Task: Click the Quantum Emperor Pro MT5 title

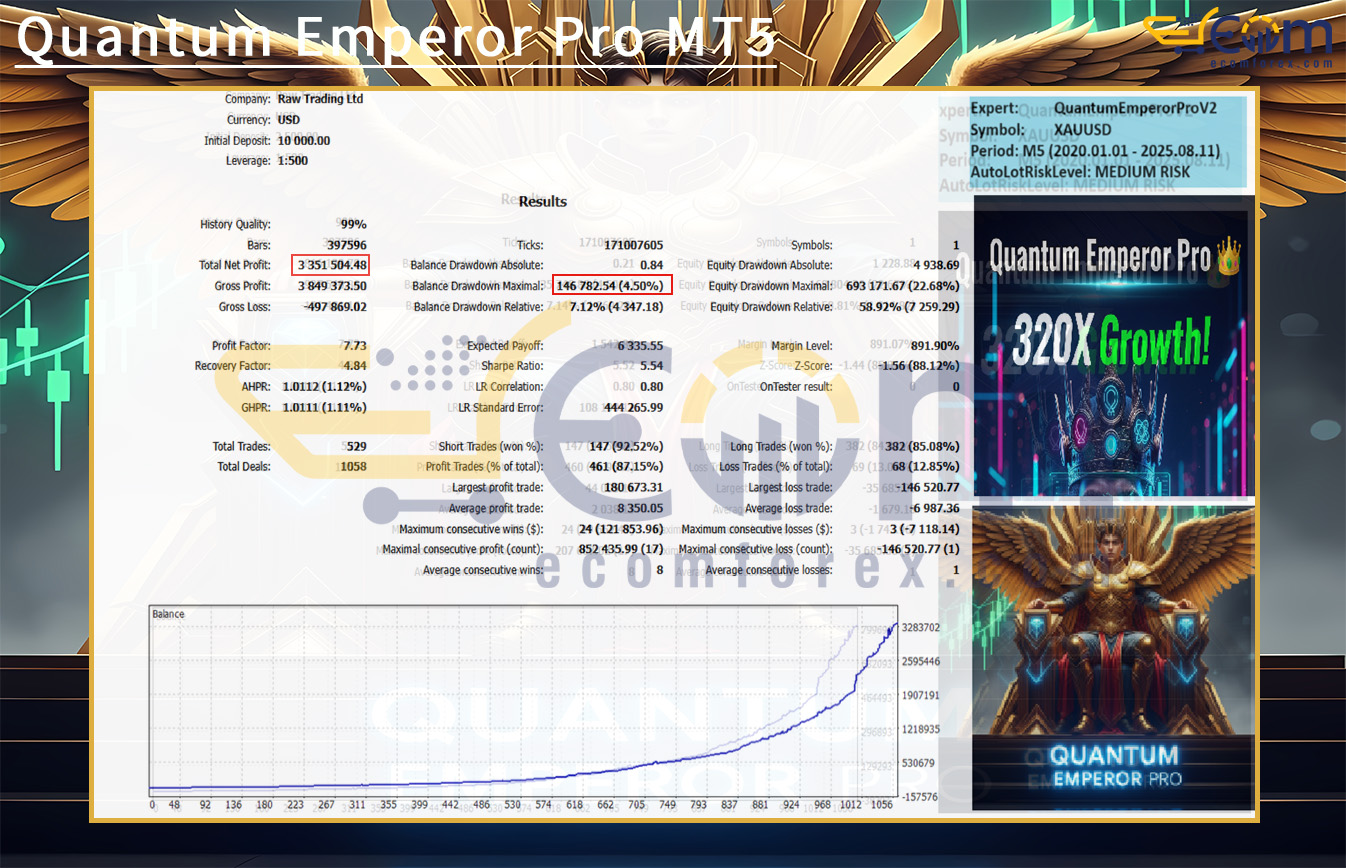Action: (x=396, y=39)
